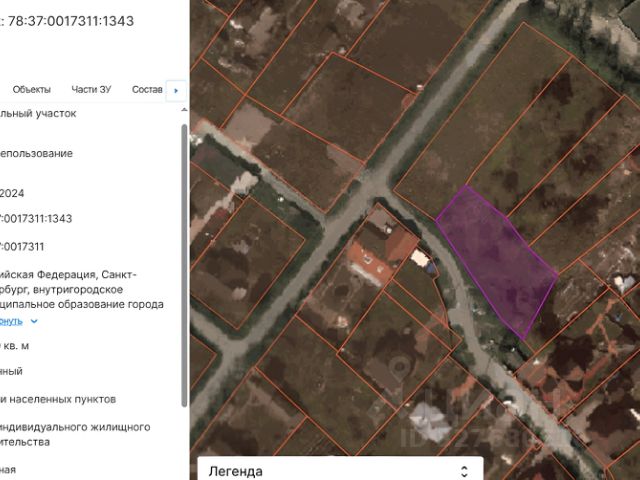Select the Состав tab
640x480 pixels.
pos(147,89)
